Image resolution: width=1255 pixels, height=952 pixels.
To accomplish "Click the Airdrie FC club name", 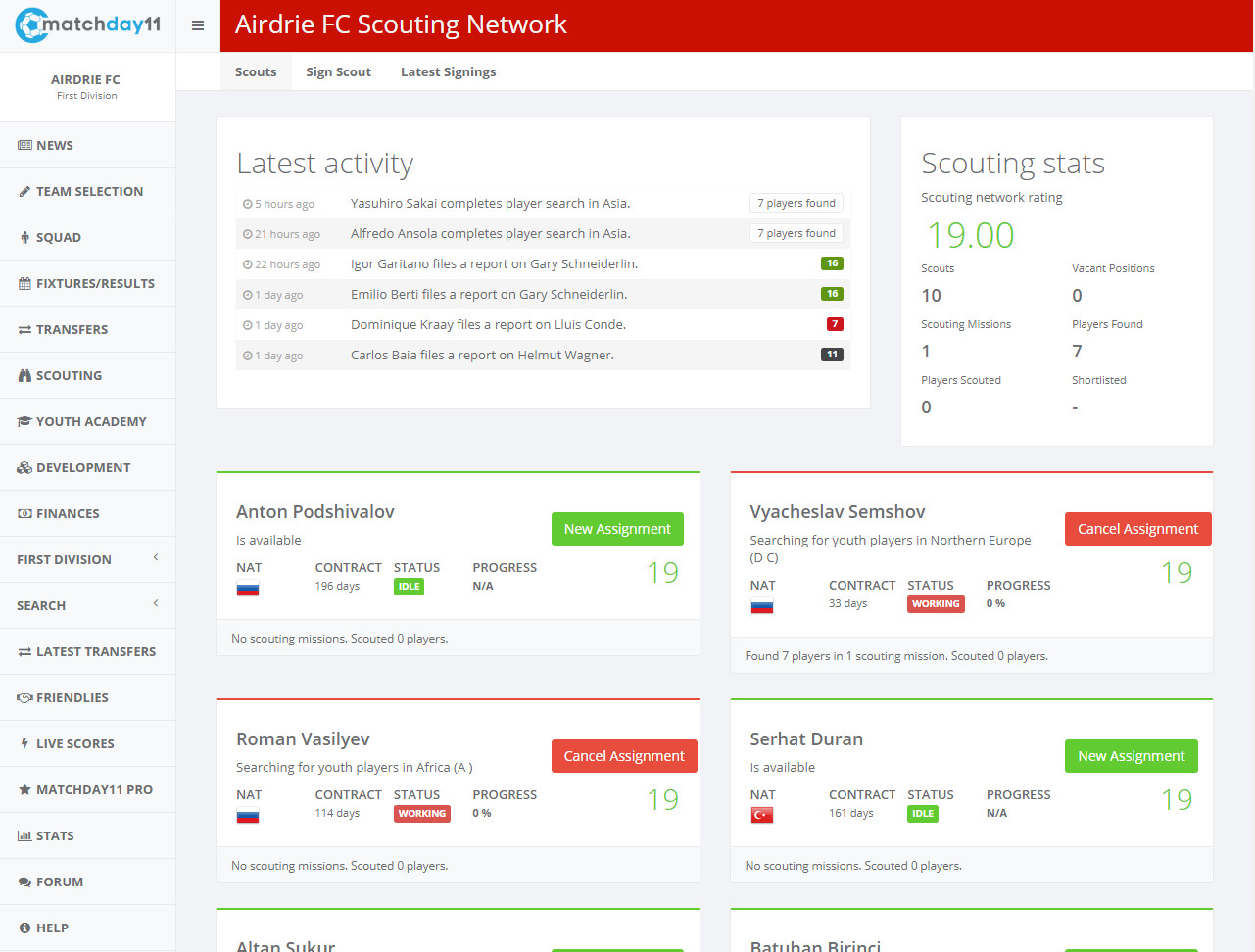I will point(85,79).
